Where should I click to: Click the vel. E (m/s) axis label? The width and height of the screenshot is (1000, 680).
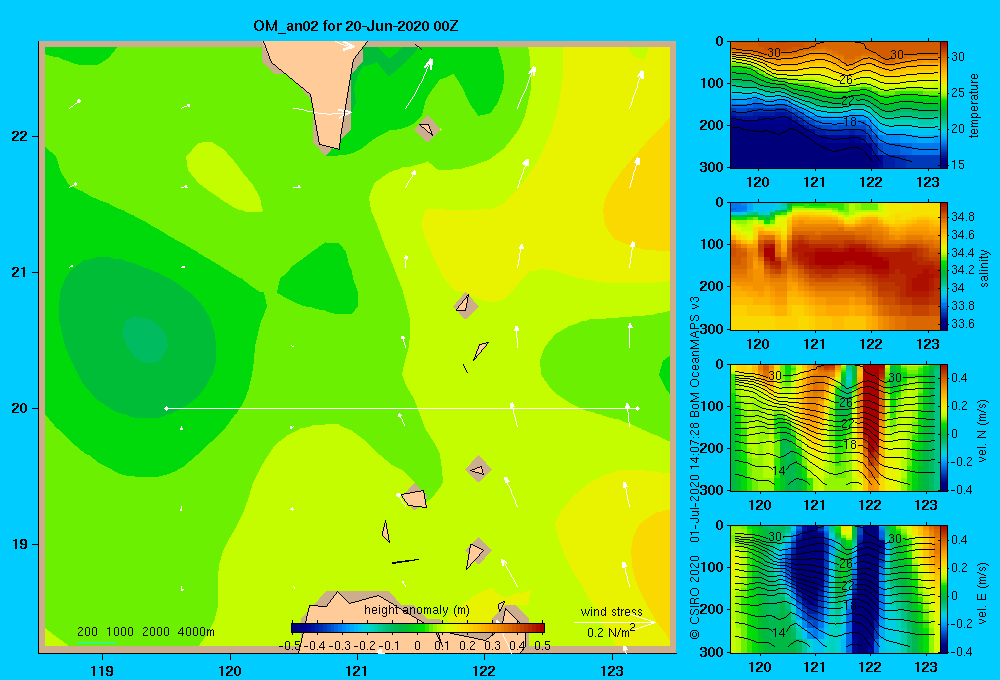pos(983,593)
